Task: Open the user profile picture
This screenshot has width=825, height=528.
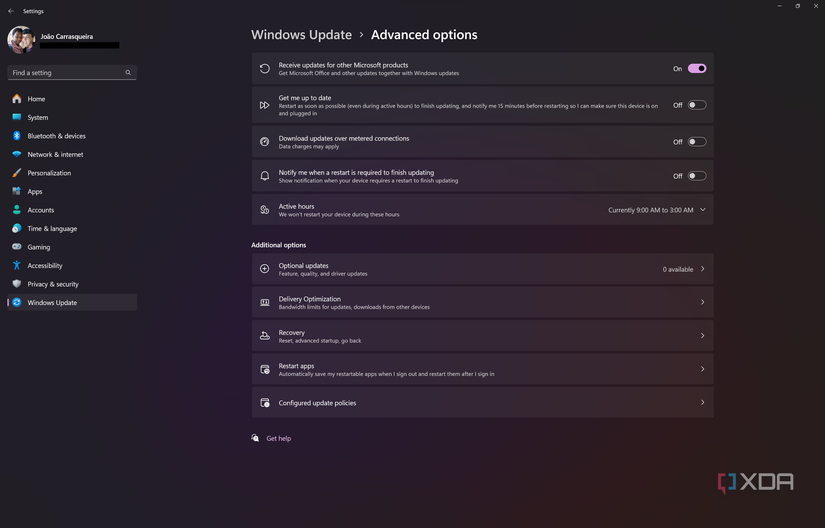Action: pos(21,40)
